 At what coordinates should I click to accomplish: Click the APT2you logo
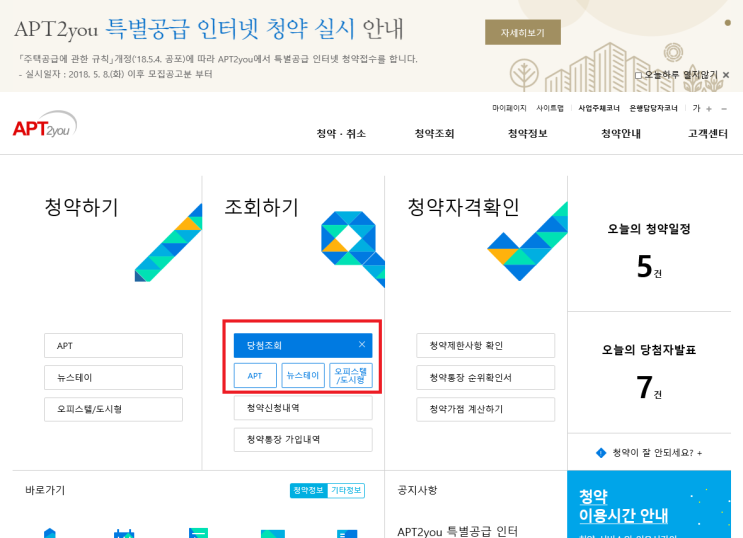(x=45, y=125)
